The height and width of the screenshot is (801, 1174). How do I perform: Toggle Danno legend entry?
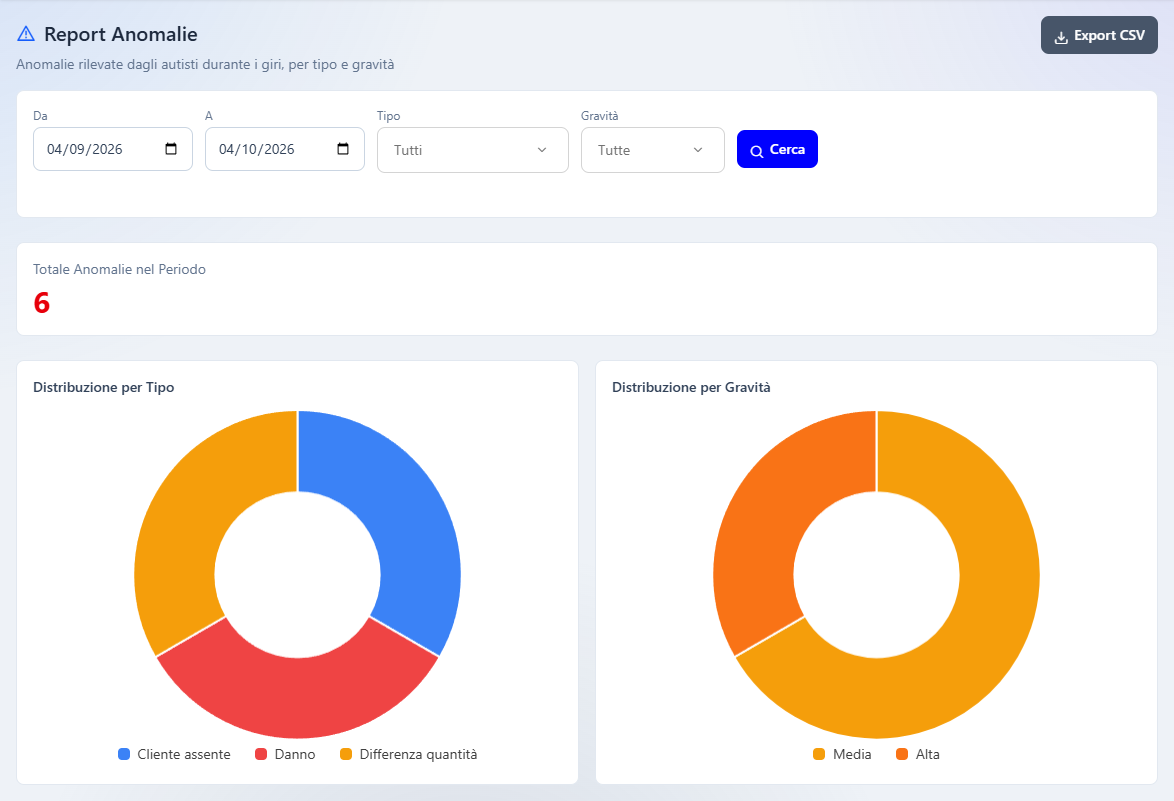coord(285,754)
